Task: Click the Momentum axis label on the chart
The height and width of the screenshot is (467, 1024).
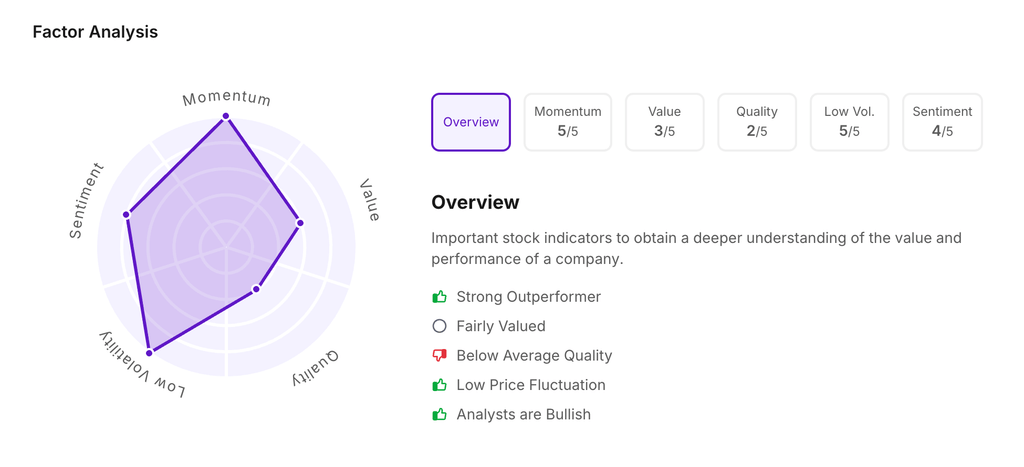Action: [226, 98]
